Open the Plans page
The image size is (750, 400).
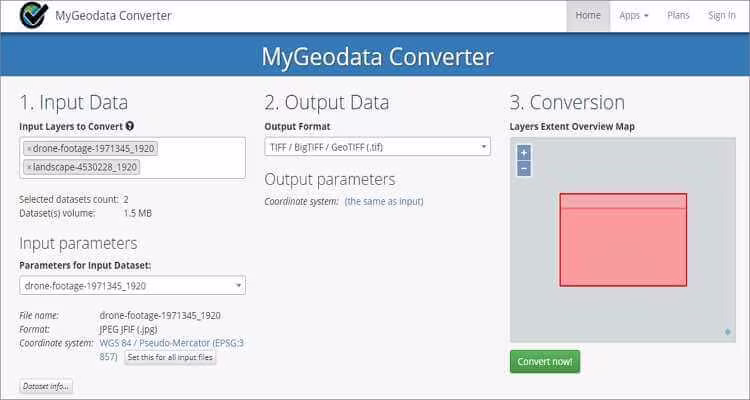coord(678,16)
